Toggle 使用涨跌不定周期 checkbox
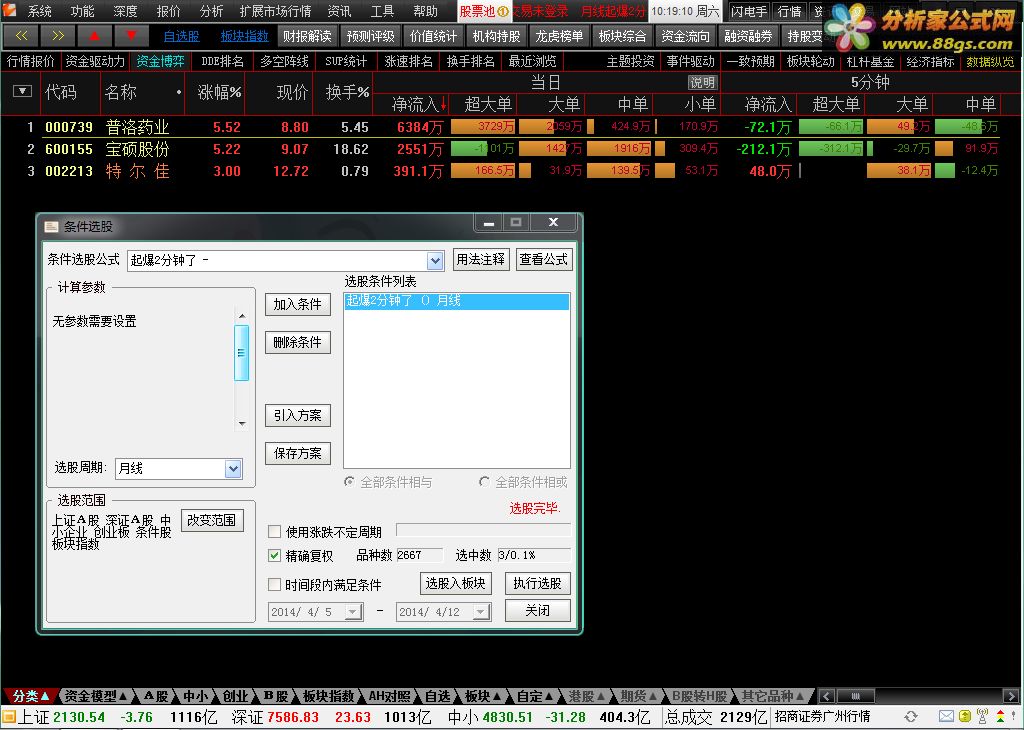 tap(275, 532)
